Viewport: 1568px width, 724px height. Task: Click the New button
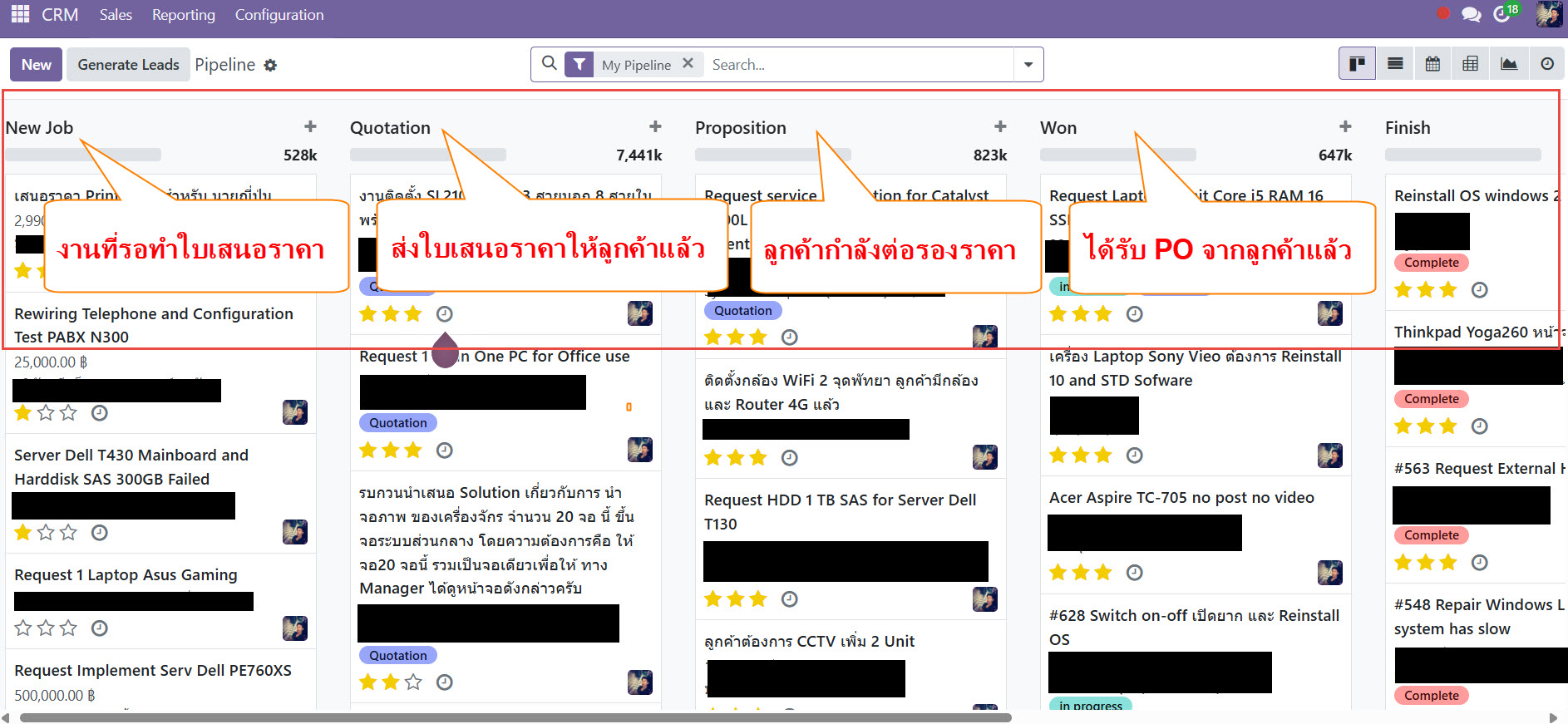(x=36, y=65)
